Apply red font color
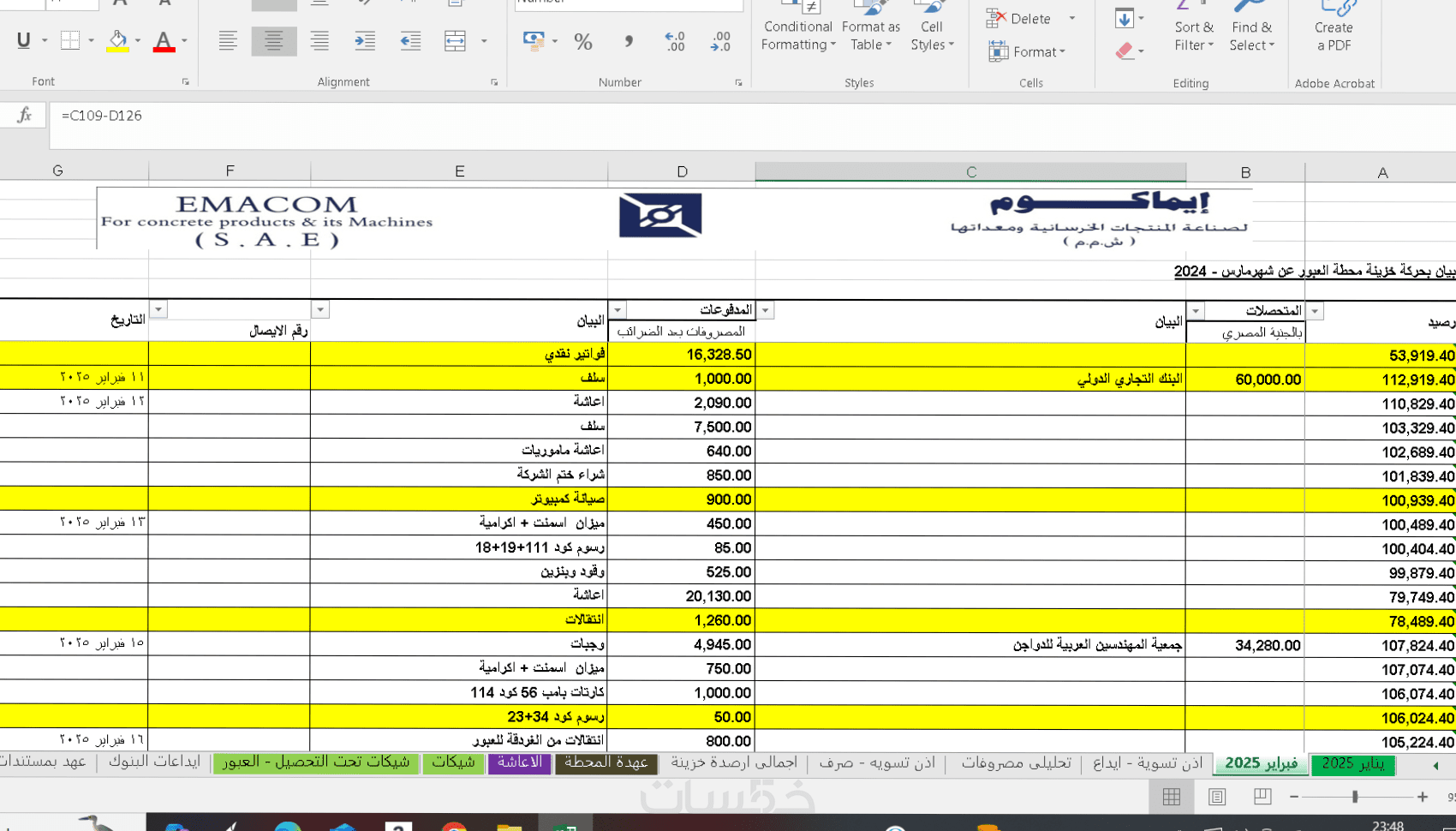This screenshot has height=831, width=1456. (x=164, y=40)
